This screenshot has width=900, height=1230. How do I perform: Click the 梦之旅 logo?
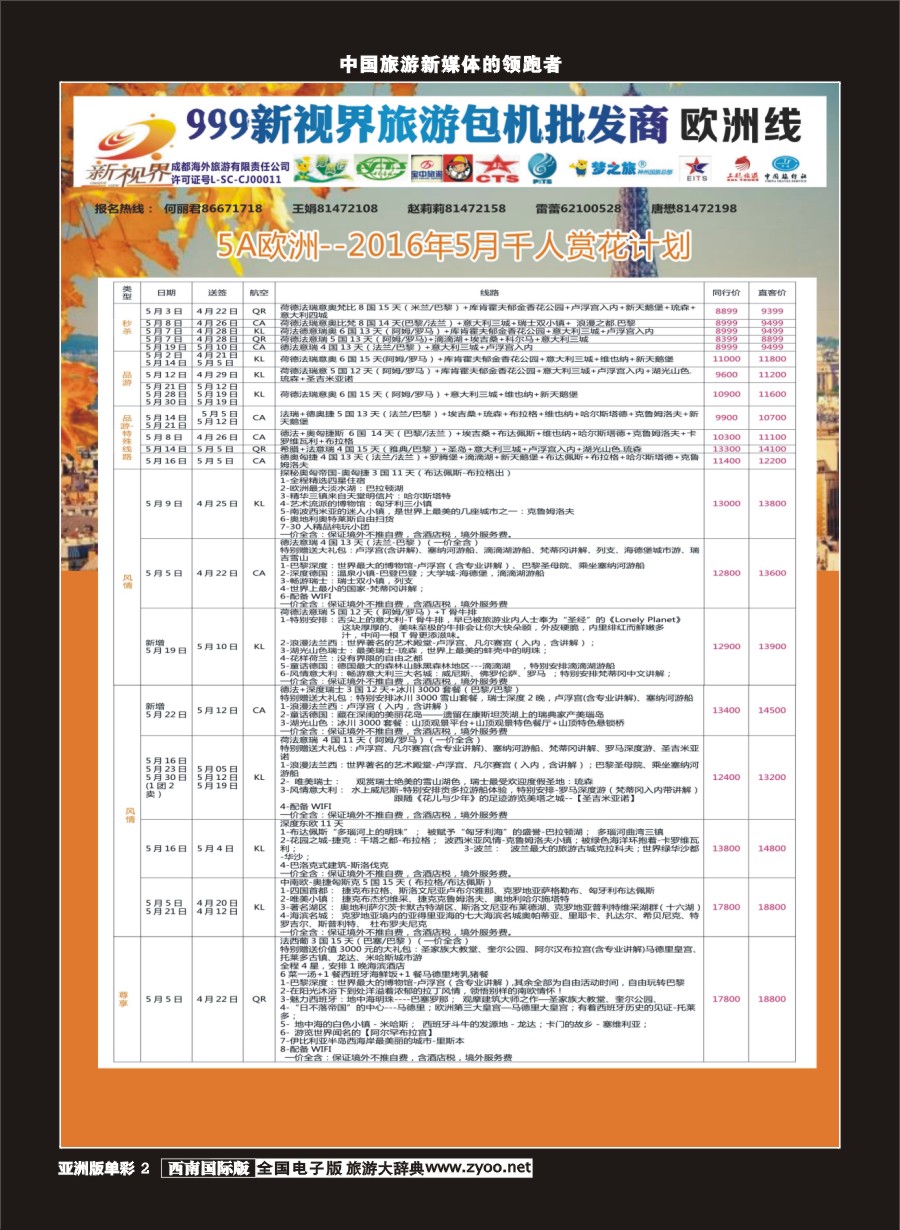621,168
